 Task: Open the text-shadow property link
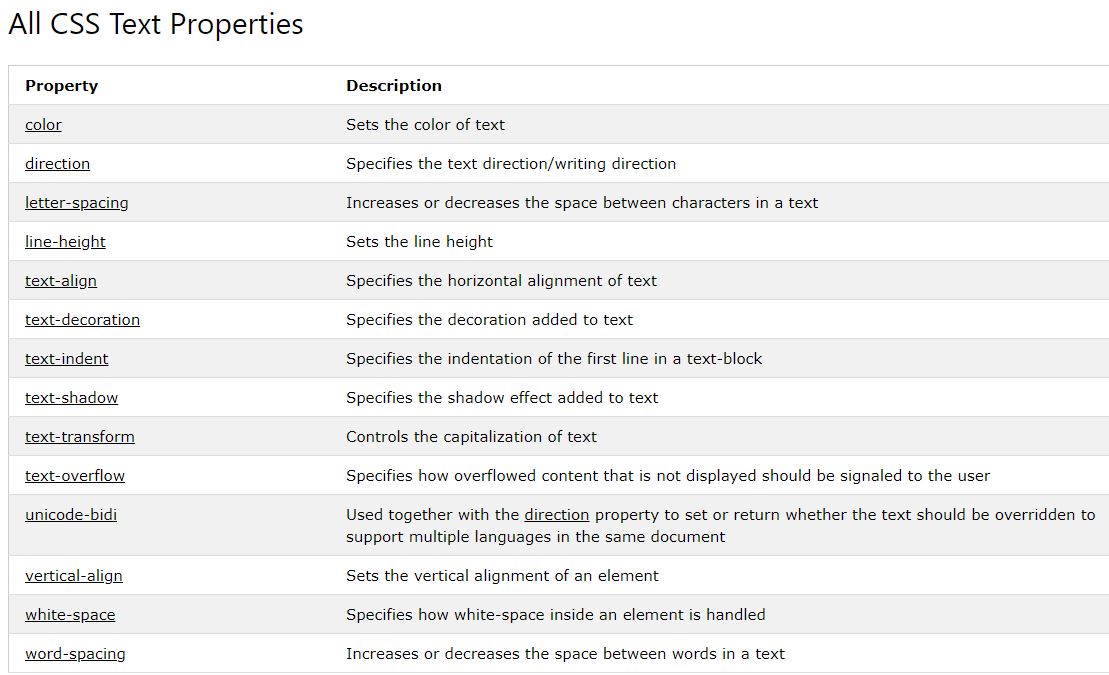click(71, 398)
